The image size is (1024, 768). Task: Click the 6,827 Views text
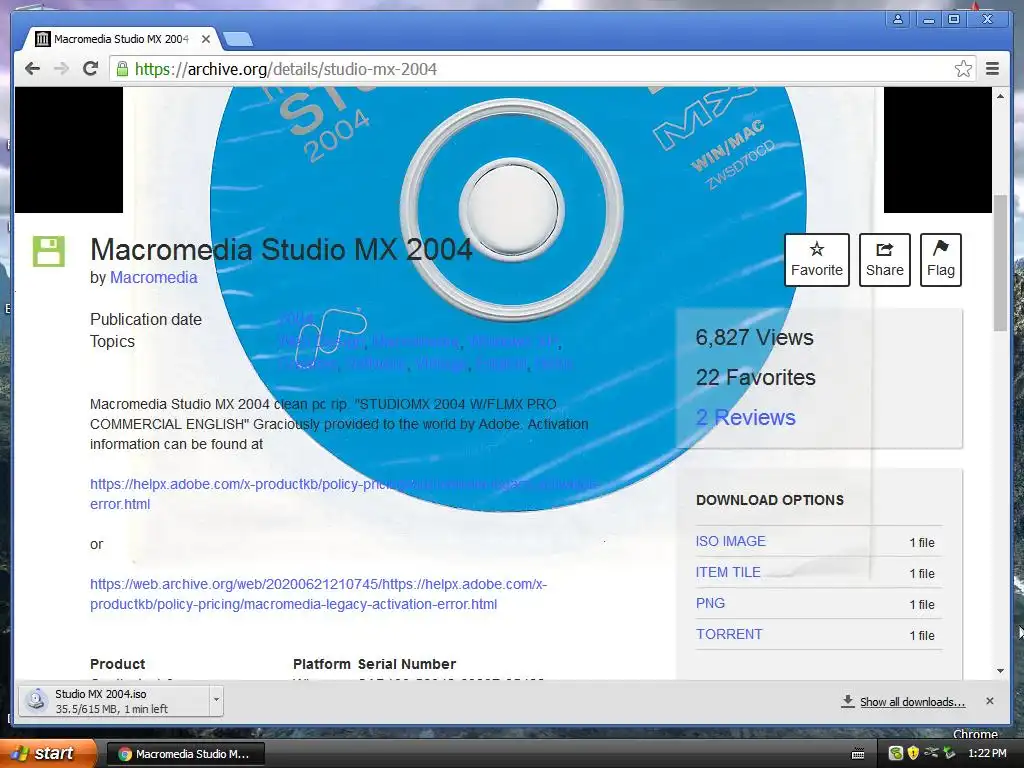click(x=754, y=338)
